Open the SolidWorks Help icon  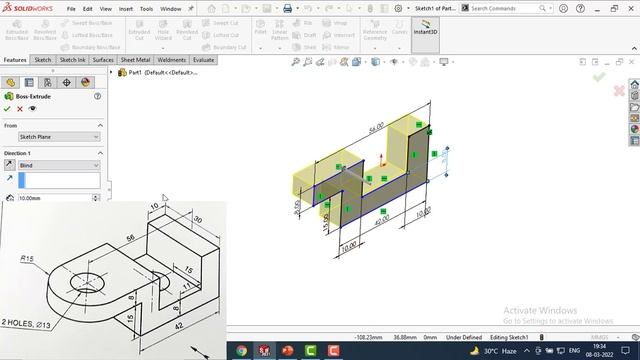(x=580, y=8)
